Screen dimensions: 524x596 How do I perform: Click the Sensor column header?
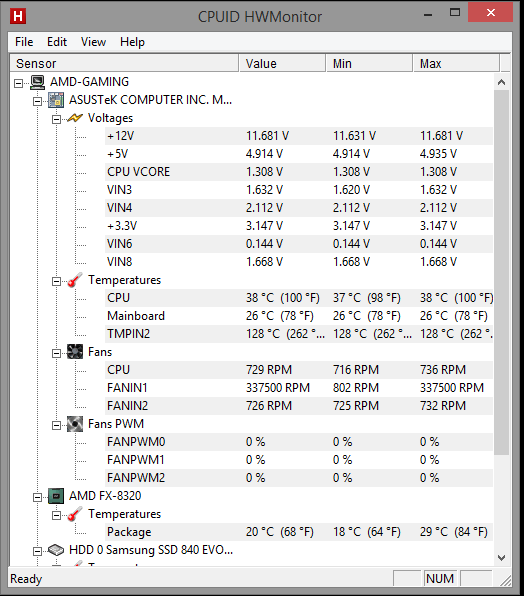pos(124,63)
